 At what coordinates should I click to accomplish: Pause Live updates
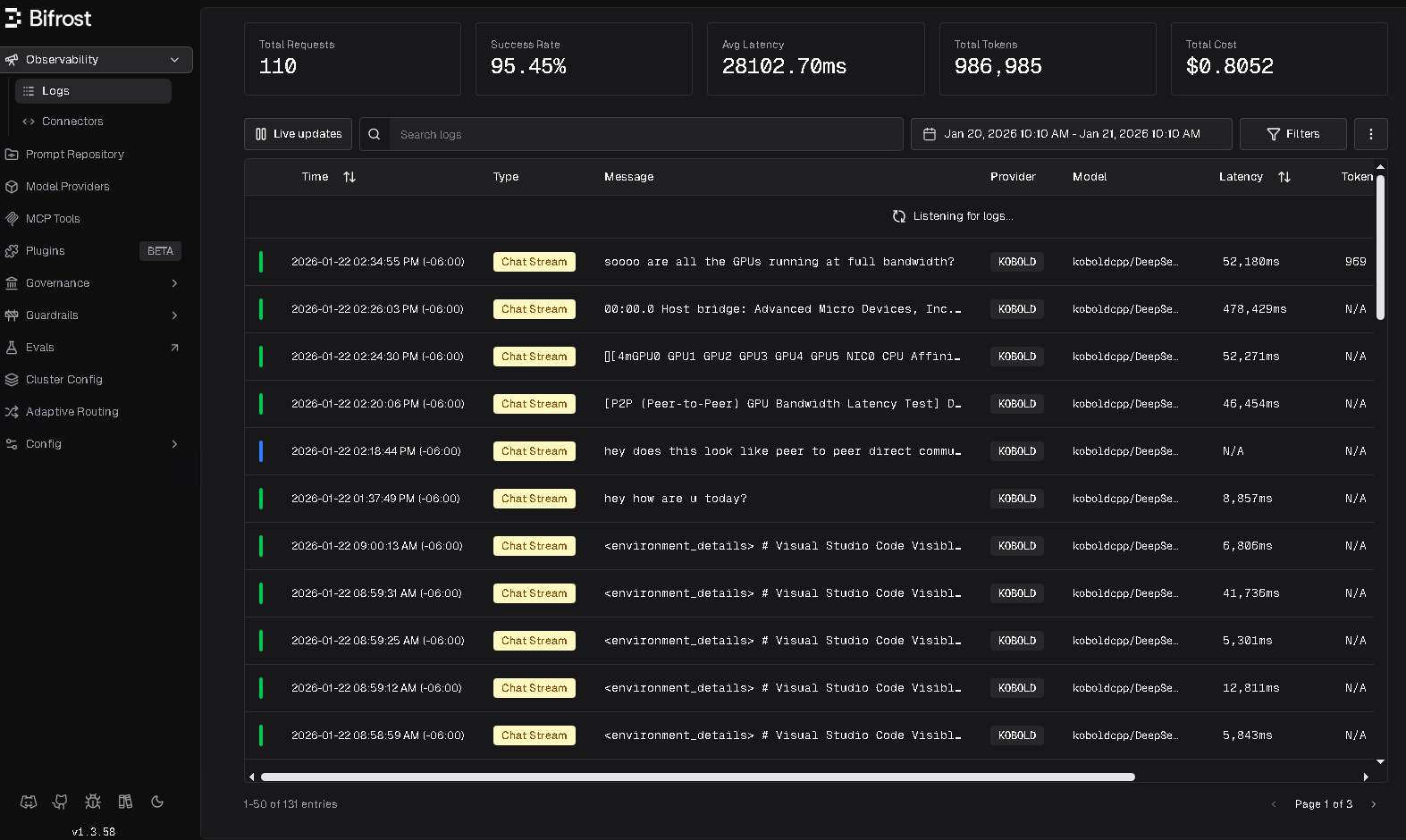tap(298, 134)
